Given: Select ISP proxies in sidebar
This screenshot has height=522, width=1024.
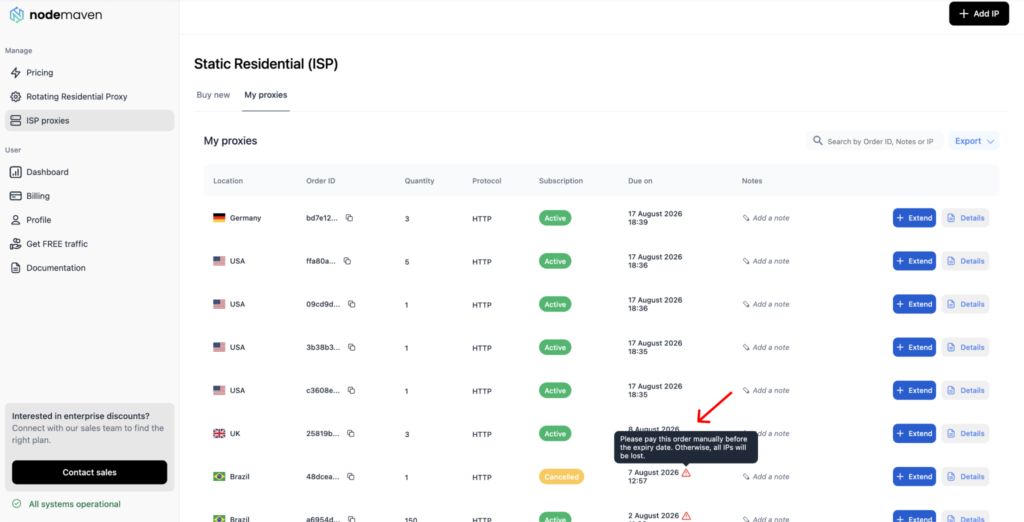Looking at the screenshot, I should (x=89, y=120).
